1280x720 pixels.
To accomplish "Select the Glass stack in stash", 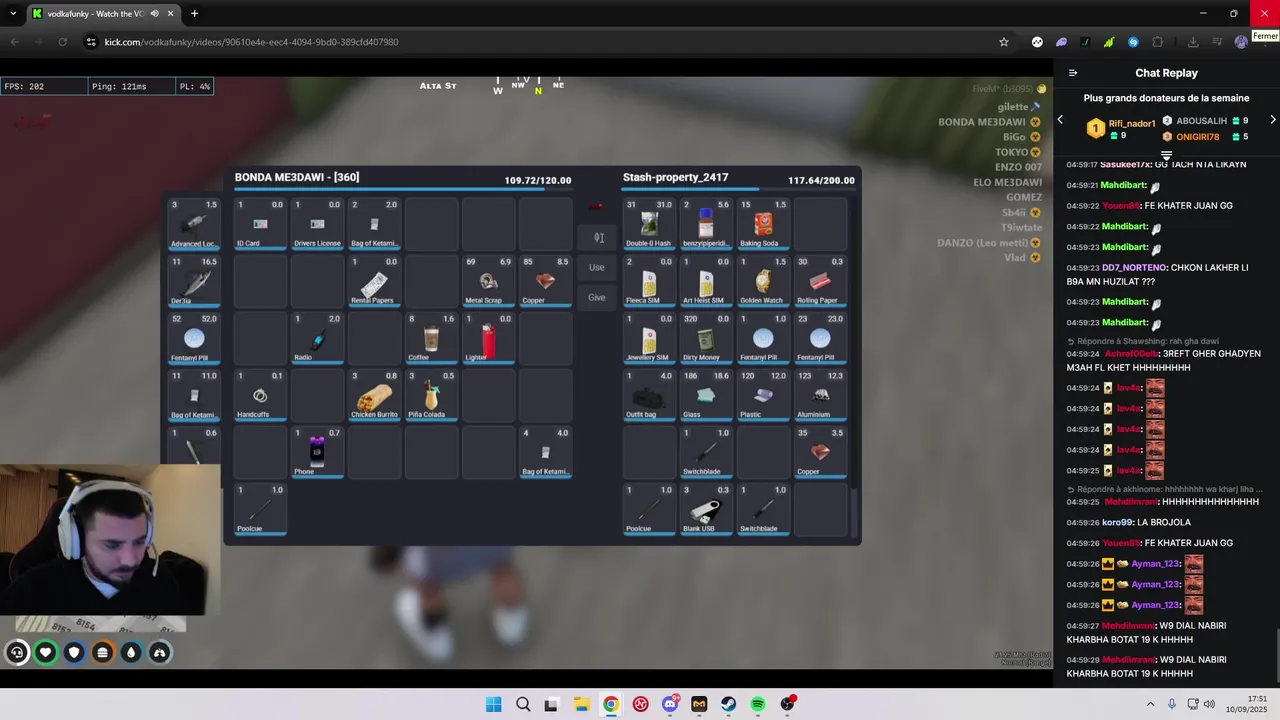I will 706,394.
